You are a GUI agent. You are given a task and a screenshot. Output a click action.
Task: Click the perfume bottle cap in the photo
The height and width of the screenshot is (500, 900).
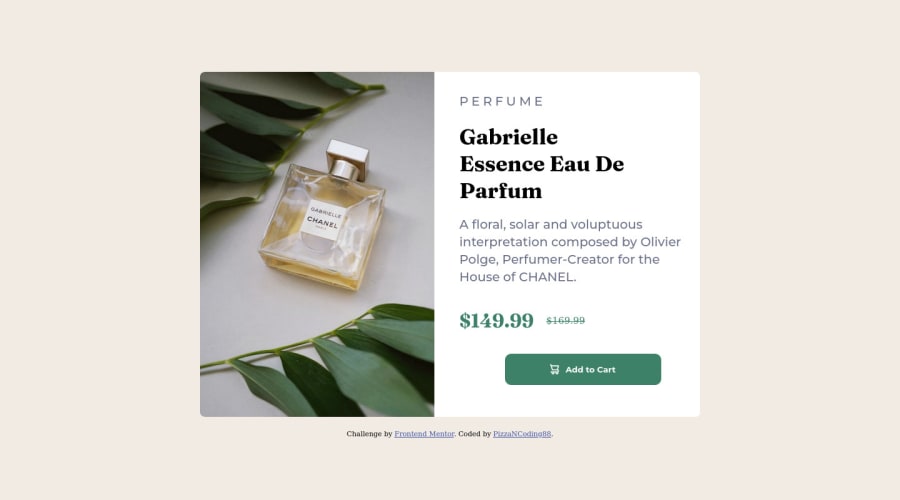coord(347,159)
